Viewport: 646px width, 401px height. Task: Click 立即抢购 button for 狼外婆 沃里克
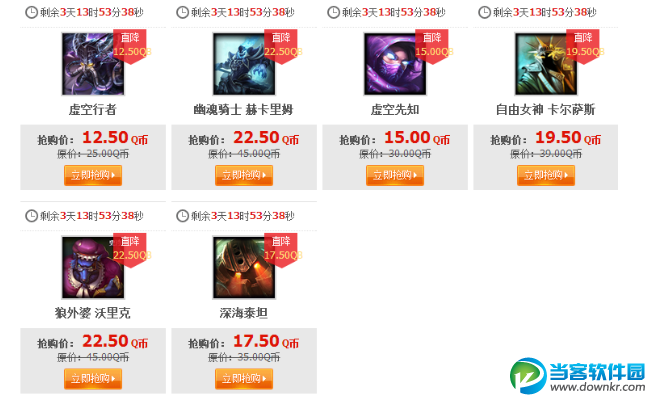coord(93,379)
